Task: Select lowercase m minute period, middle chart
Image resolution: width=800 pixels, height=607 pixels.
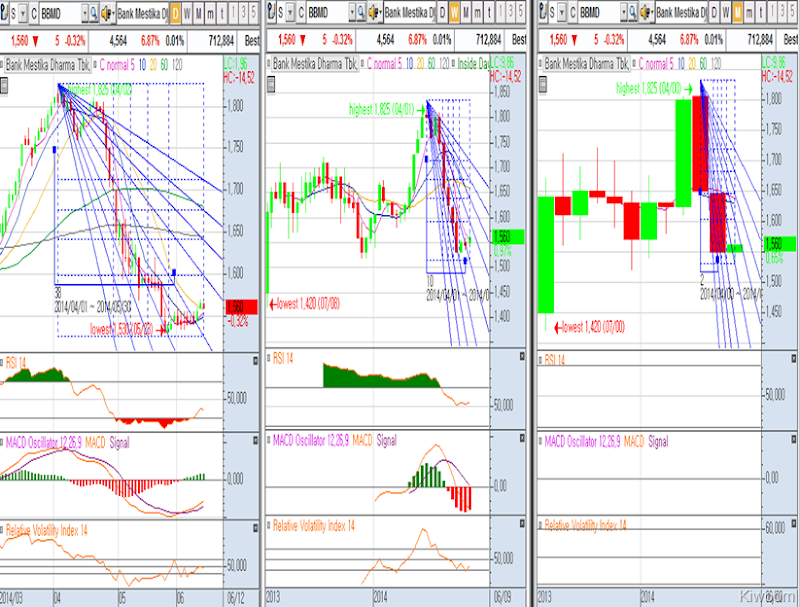Action: [478, 13]
